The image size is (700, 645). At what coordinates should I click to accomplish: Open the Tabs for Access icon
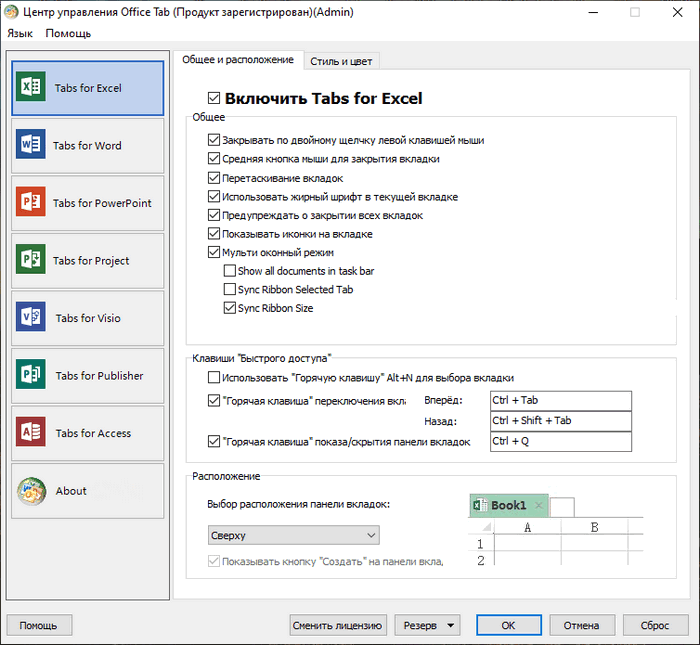tap(31, 432)
